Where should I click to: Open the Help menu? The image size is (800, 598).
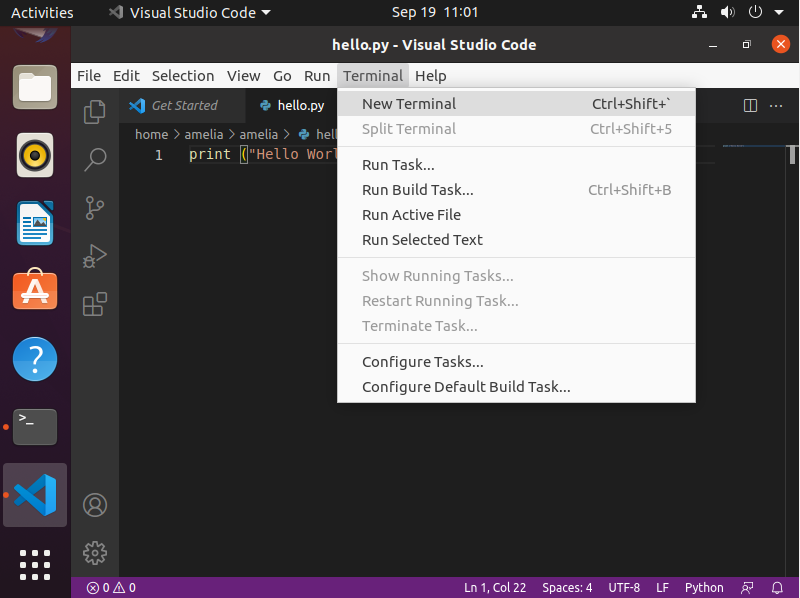430,76
